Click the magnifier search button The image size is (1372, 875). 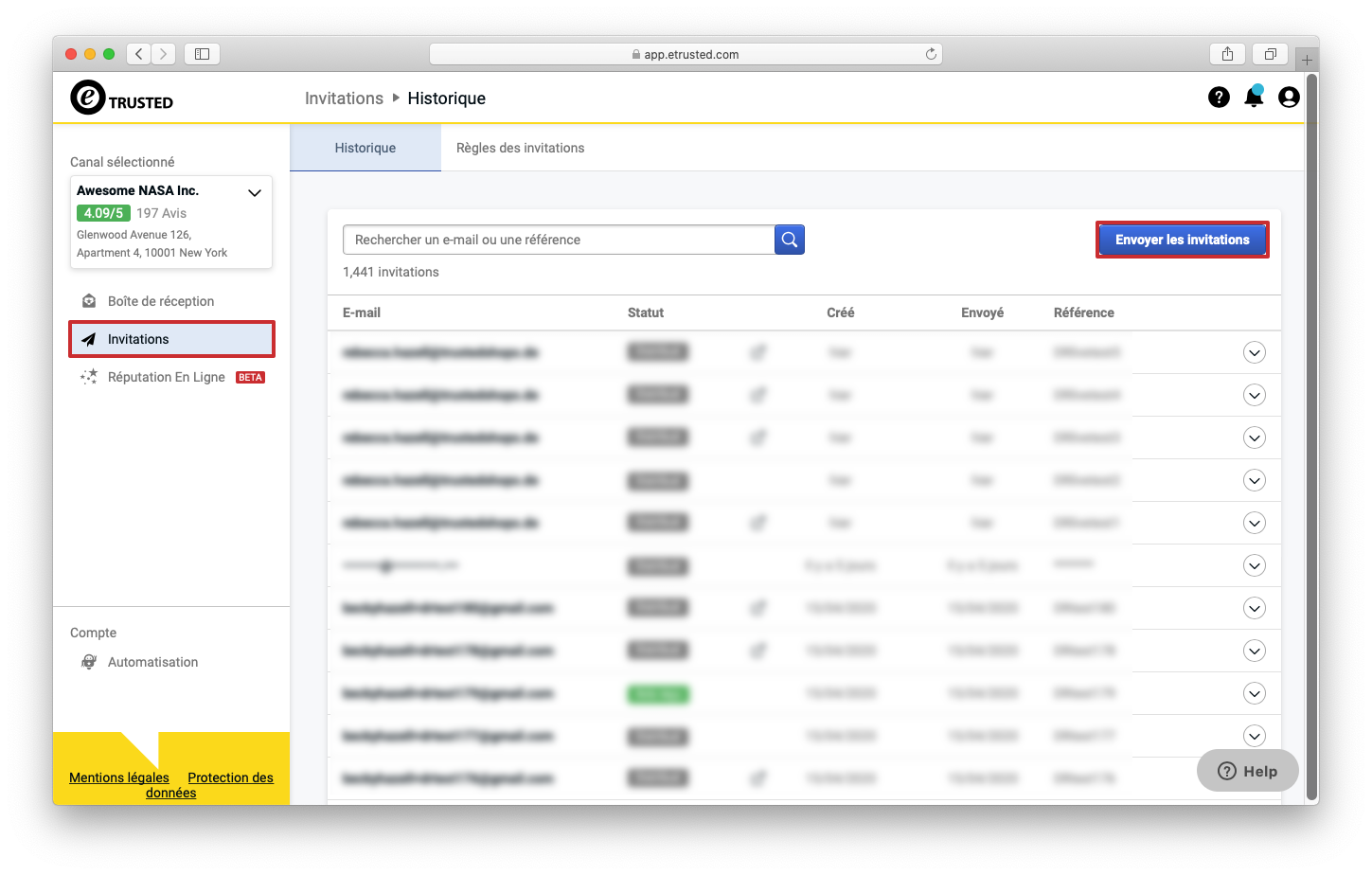(x=790, y=240)
